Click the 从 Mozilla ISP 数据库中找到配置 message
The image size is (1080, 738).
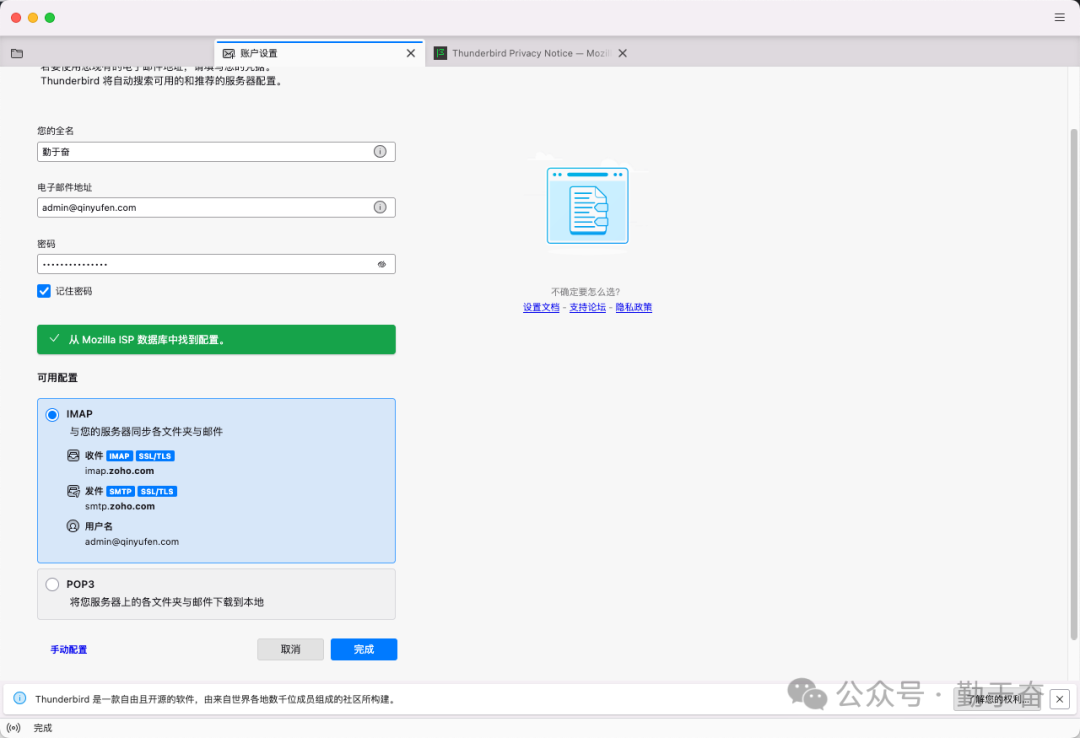147,340
